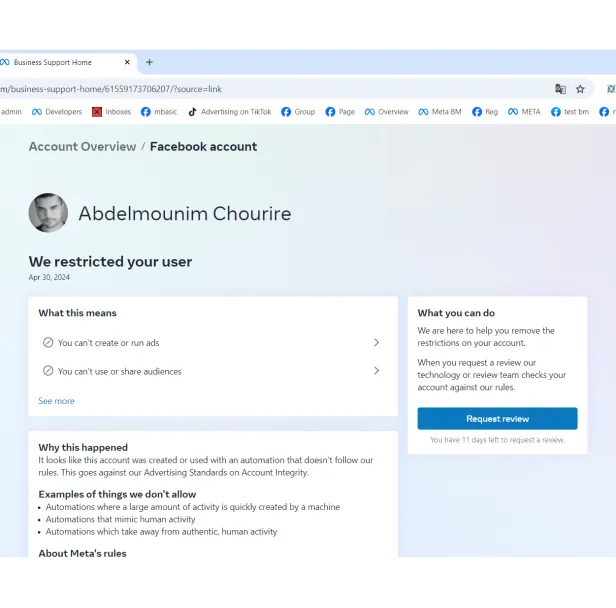Screen dimensions: 616x608
Task: Open the Inboxes bookmark
Action: pyautogui.click(x=112, y=112)
